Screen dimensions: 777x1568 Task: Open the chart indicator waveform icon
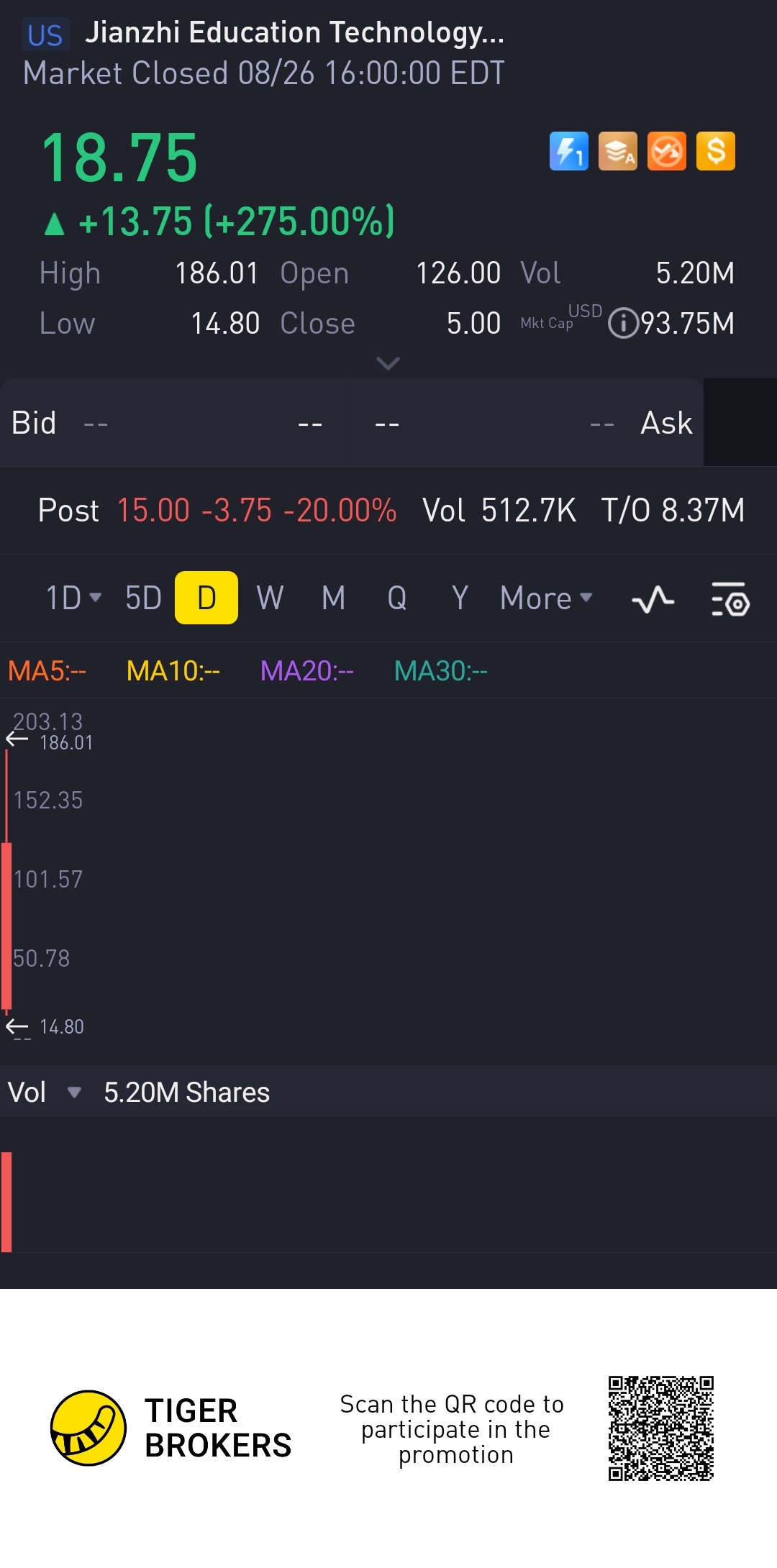tap(653, 598)
